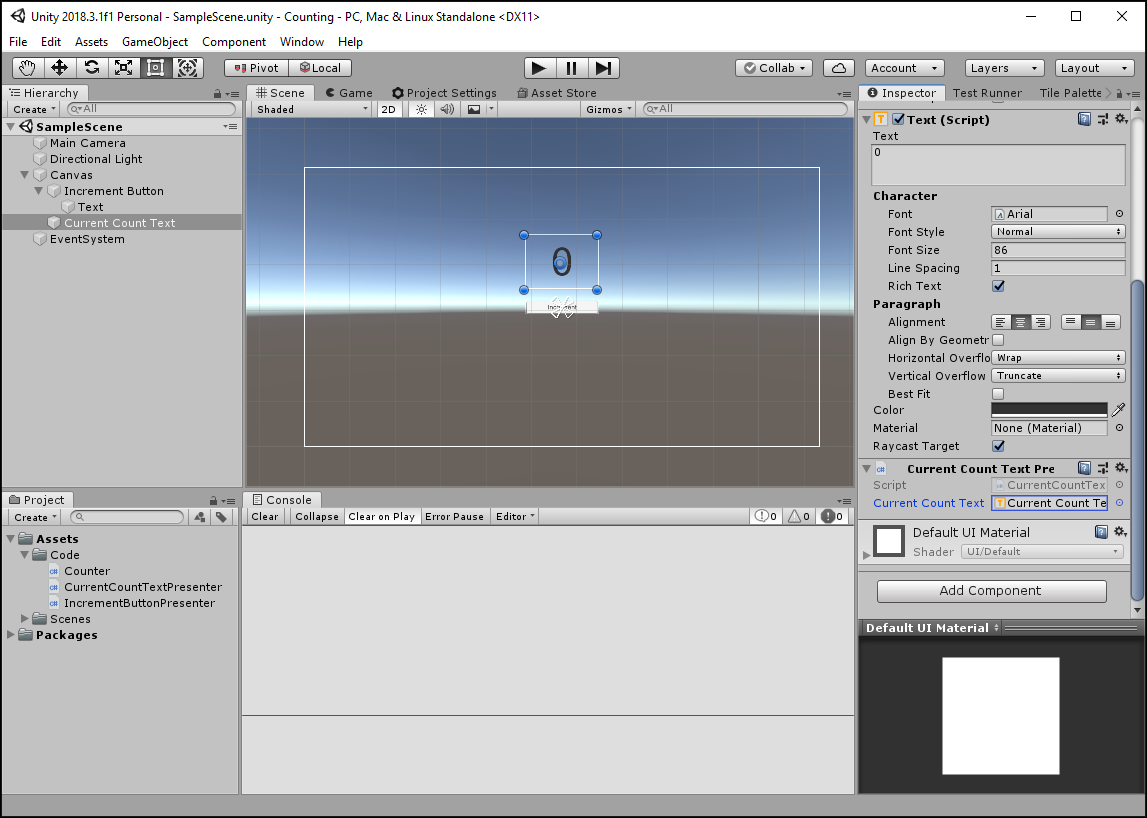Set right horizontal alignment

click(1040, 322)
